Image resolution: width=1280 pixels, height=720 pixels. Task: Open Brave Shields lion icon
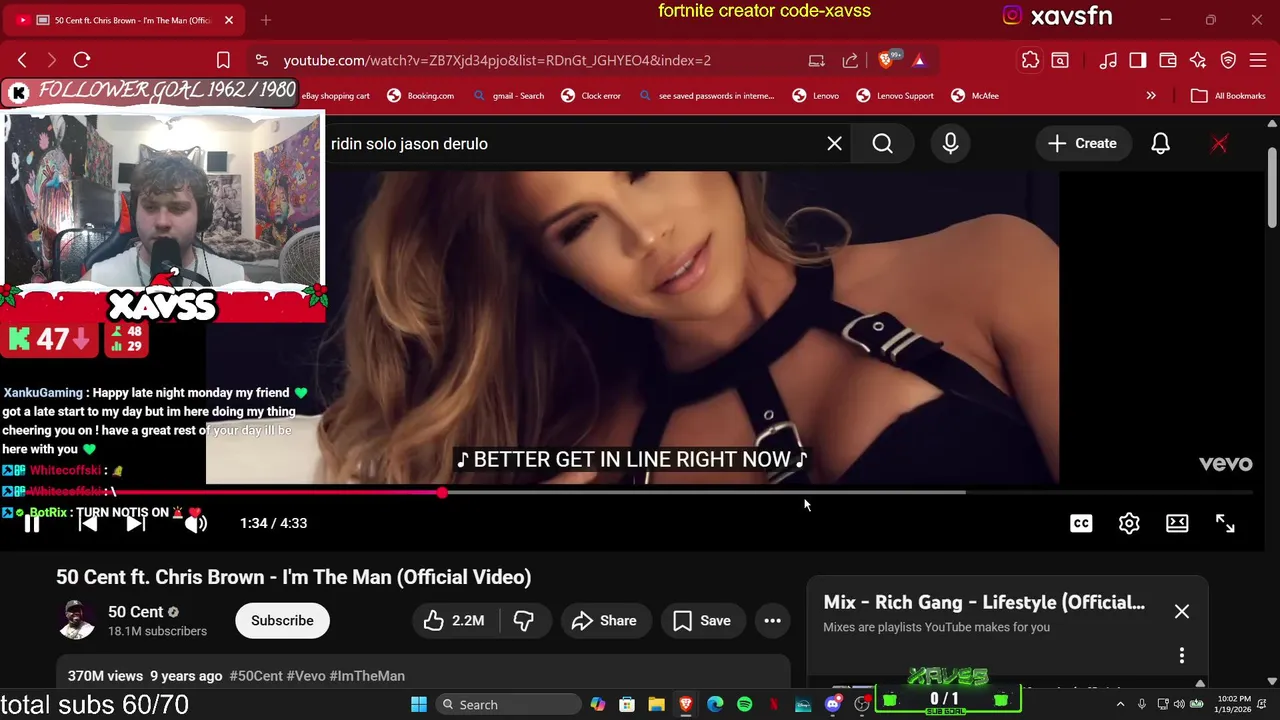[886, 60]
